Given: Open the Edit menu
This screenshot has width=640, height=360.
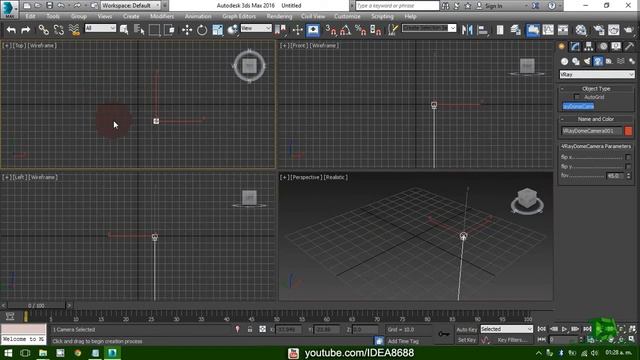Looking at the screenshot, I should 30,16.
